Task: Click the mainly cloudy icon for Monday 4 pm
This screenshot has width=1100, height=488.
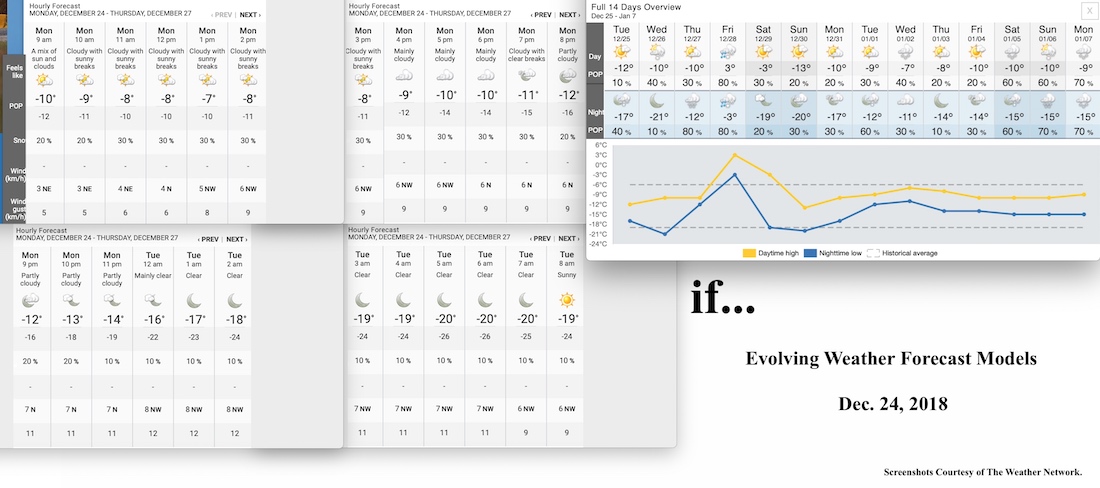Action: click(x=404, y=74)
